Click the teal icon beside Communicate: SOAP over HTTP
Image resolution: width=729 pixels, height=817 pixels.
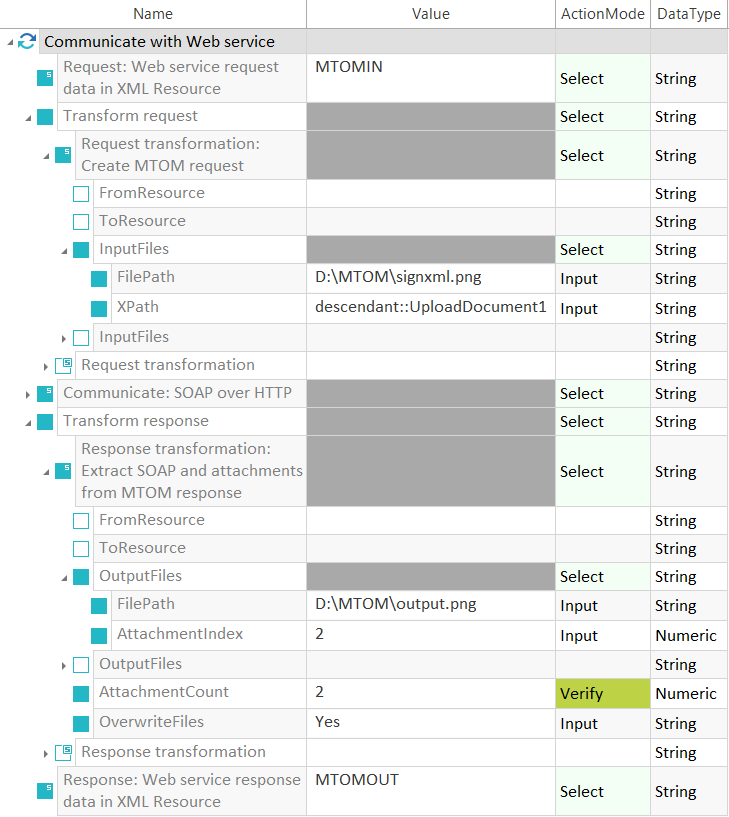[x=45, y=393]
